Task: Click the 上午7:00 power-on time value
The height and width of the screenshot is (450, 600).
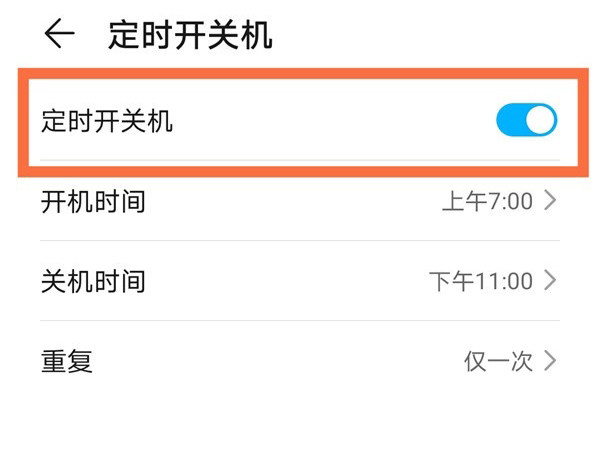Action: point(487,202)
